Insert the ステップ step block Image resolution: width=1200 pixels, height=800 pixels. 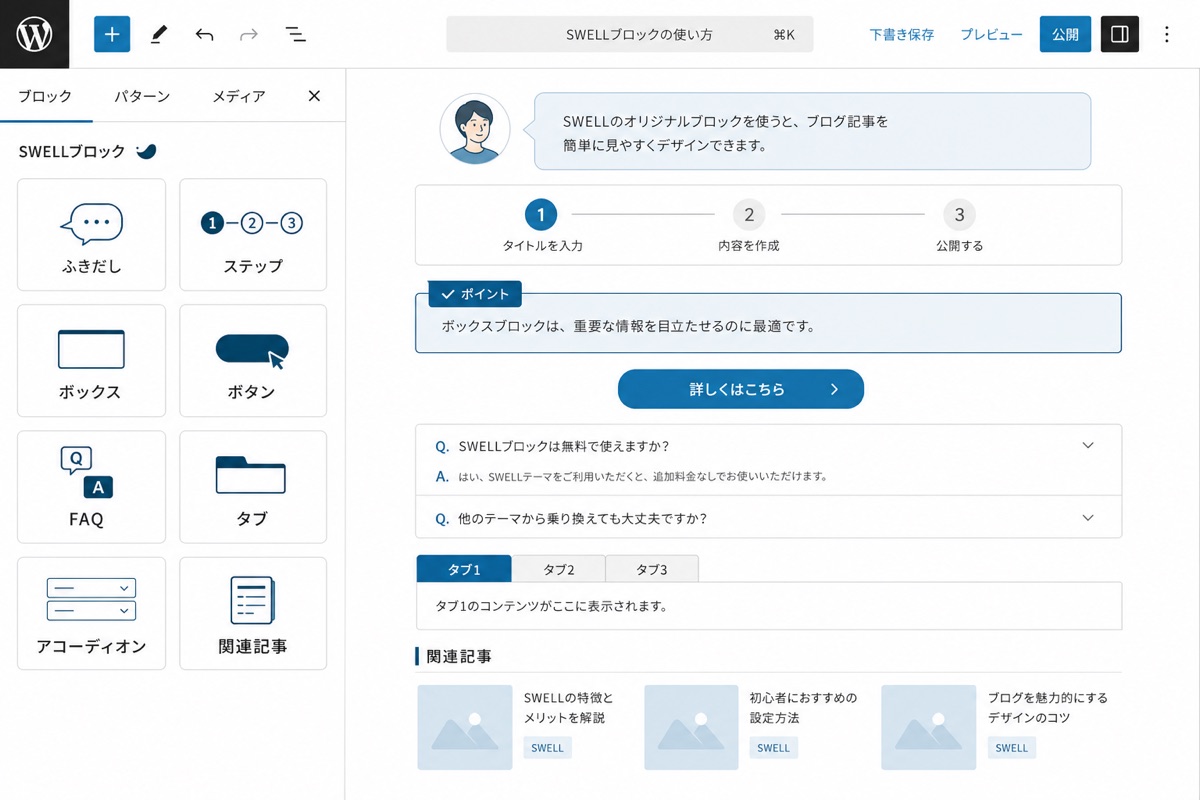pos(253,235)
